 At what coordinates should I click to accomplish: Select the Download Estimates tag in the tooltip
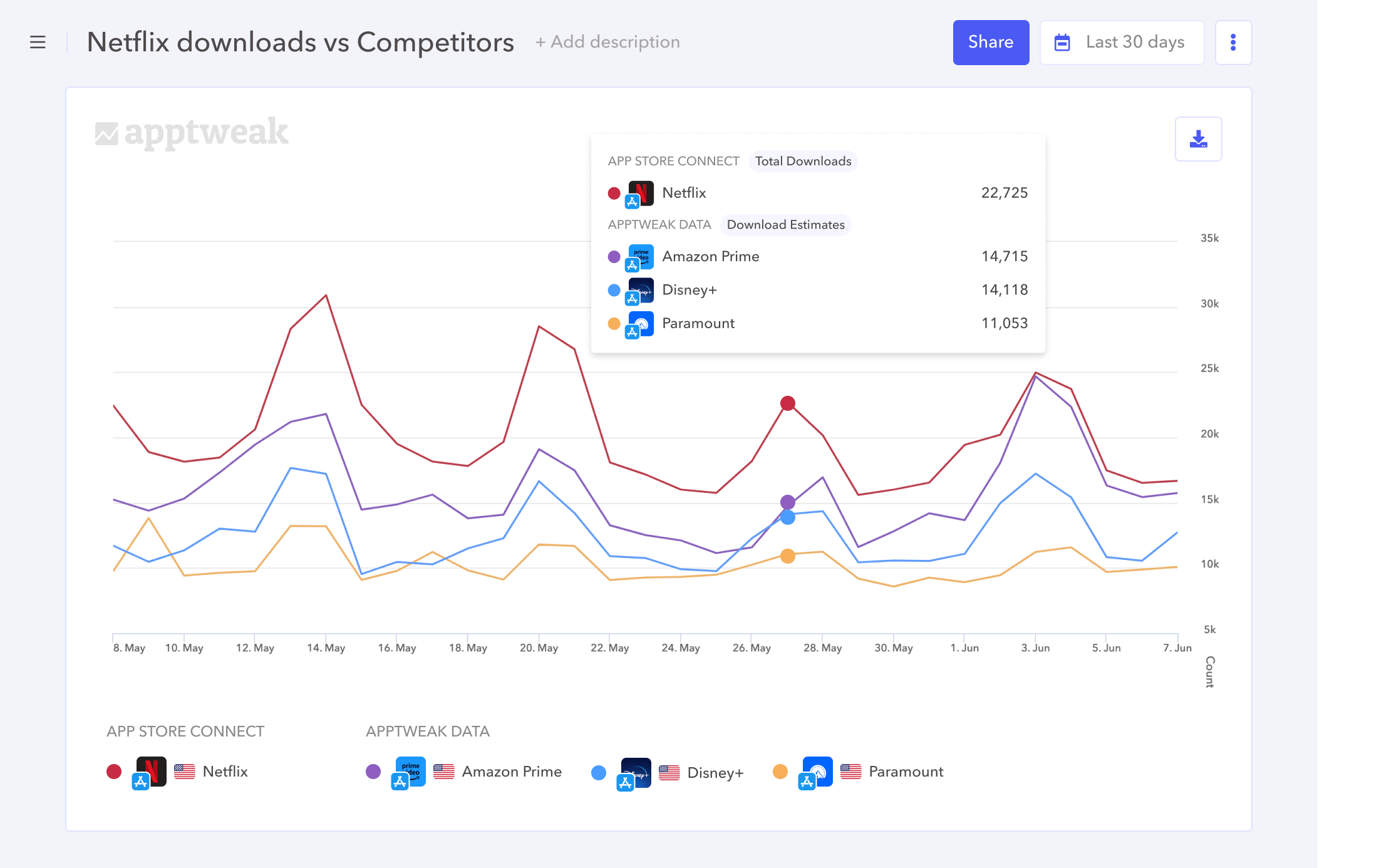(786, 224)
